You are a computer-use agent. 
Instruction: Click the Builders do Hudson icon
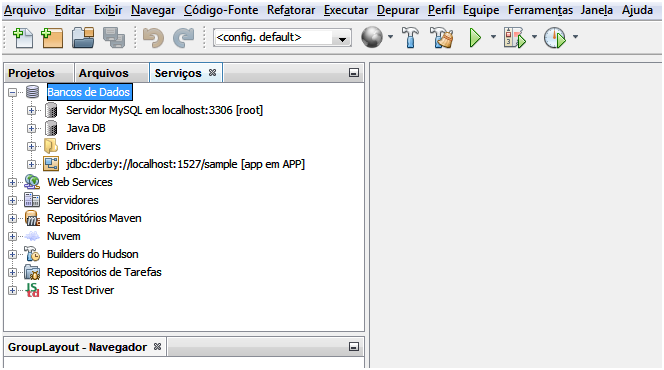click(32, 254)
